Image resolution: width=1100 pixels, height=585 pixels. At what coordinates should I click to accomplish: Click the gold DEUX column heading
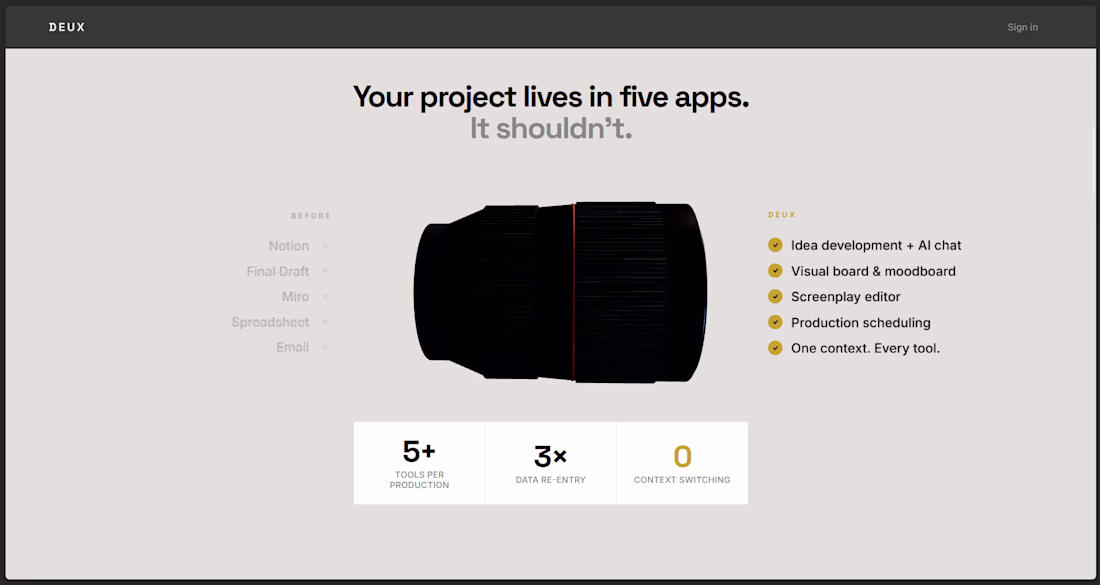click(x=782, y=215)
